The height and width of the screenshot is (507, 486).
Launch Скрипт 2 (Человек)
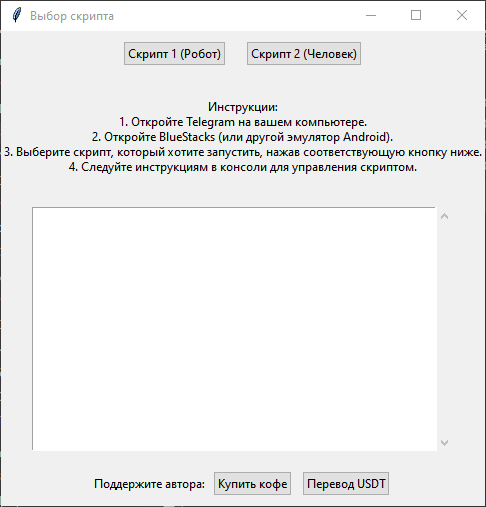coord(304,54)
